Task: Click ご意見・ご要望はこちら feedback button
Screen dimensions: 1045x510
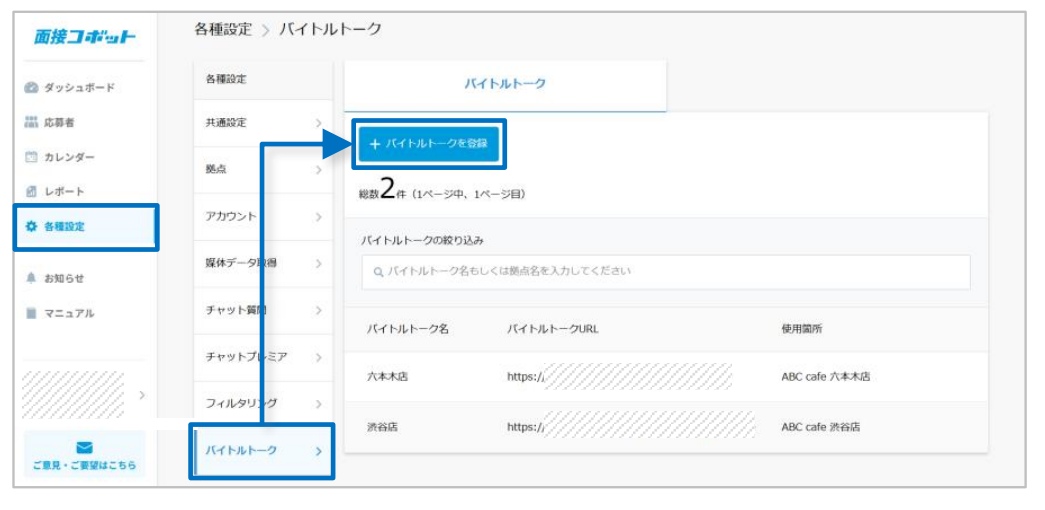Action: tap(85, 454)
